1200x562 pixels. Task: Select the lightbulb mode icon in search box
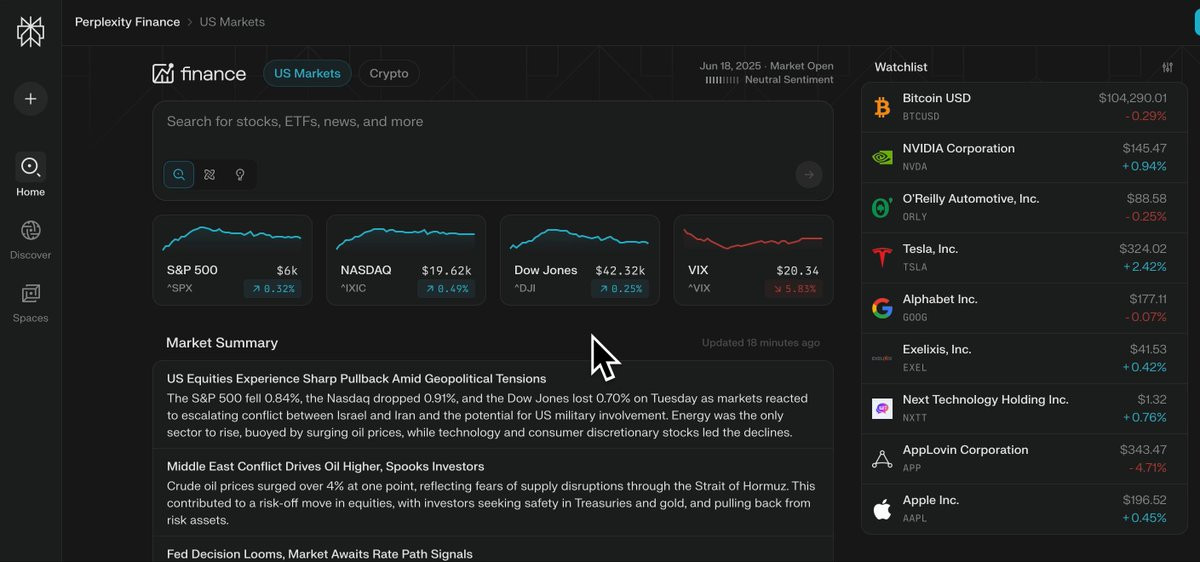[240, 174]
